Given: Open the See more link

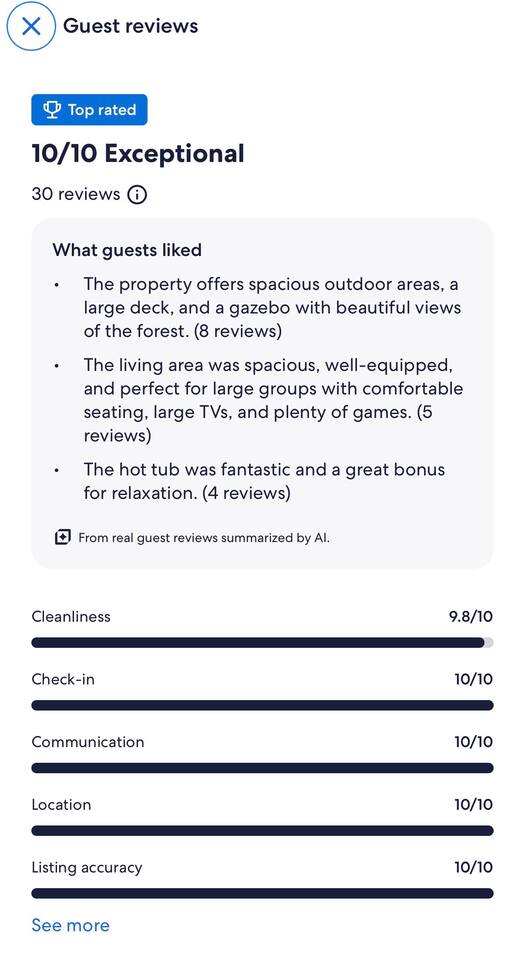Looking at the screenshot, I should click(x=70, y=925).
